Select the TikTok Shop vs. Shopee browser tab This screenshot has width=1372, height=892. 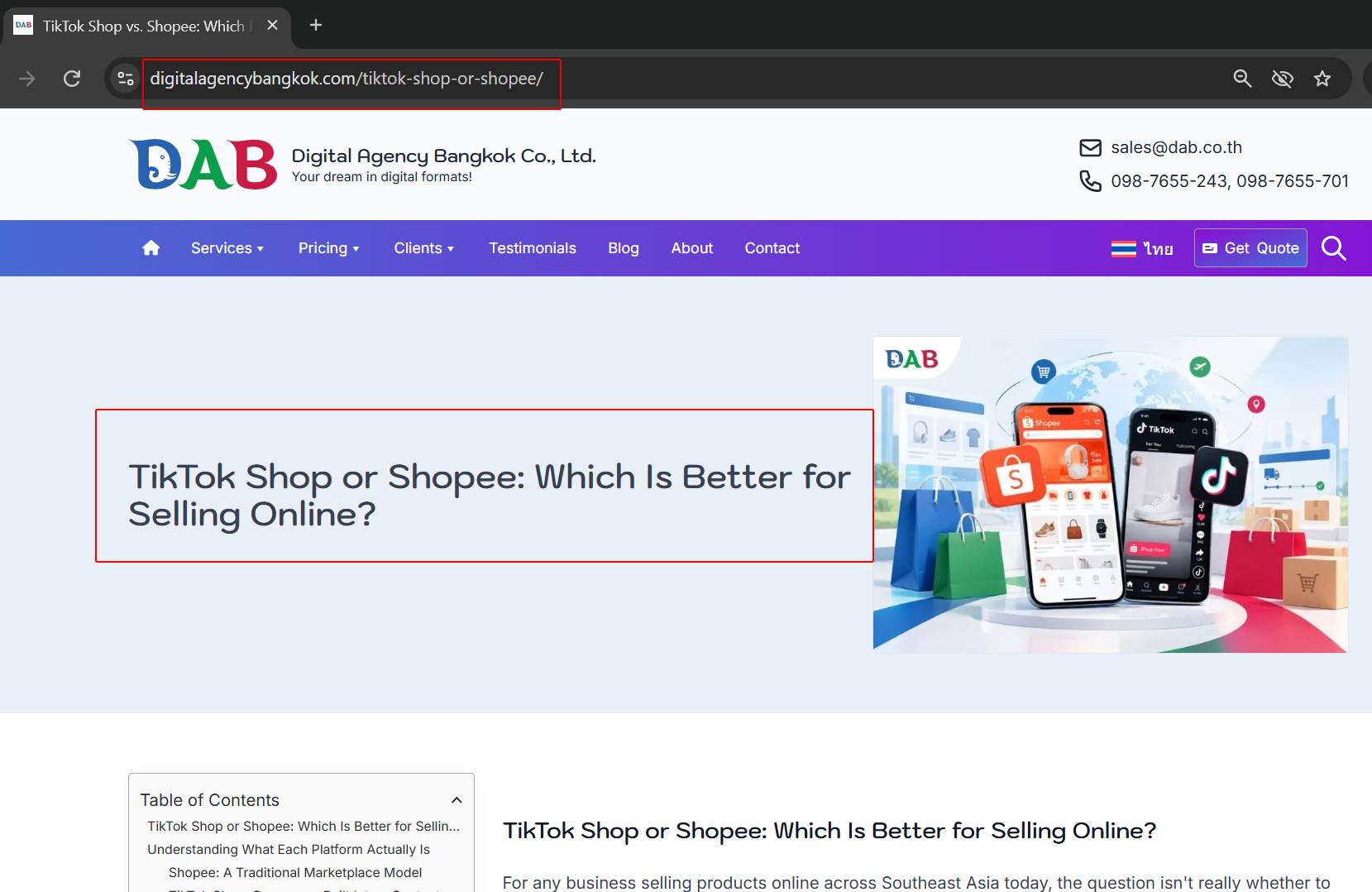click(146, 26)
